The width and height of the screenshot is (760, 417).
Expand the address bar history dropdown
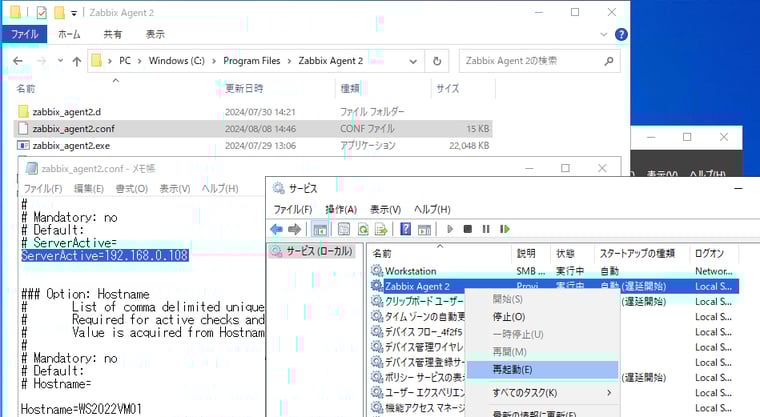(x=413, y=61)
